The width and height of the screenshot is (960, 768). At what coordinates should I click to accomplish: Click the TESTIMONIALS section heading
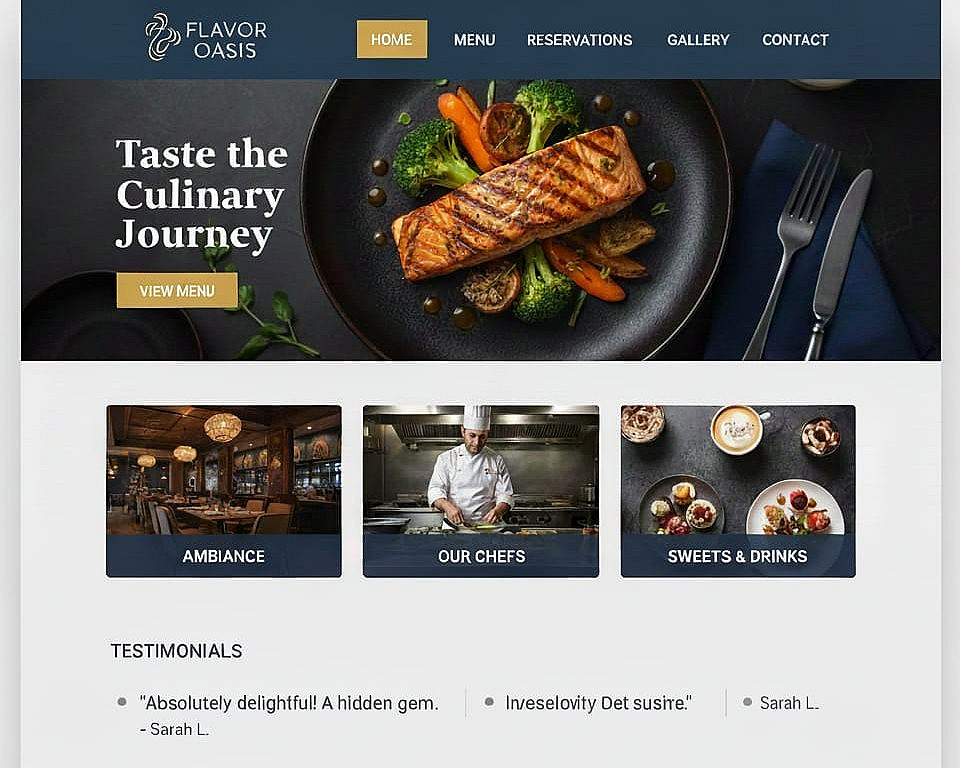[x=176, y=651]
